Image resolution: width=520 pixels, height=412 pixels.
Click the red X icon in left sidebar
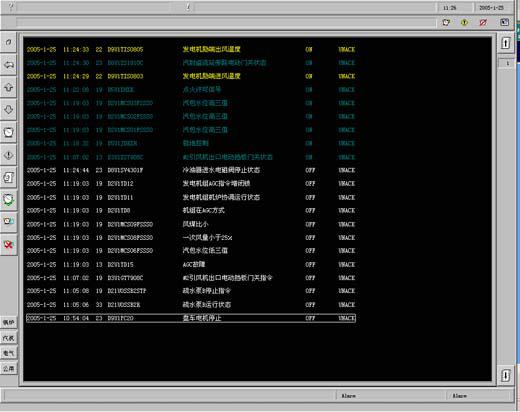pos(9,245)
